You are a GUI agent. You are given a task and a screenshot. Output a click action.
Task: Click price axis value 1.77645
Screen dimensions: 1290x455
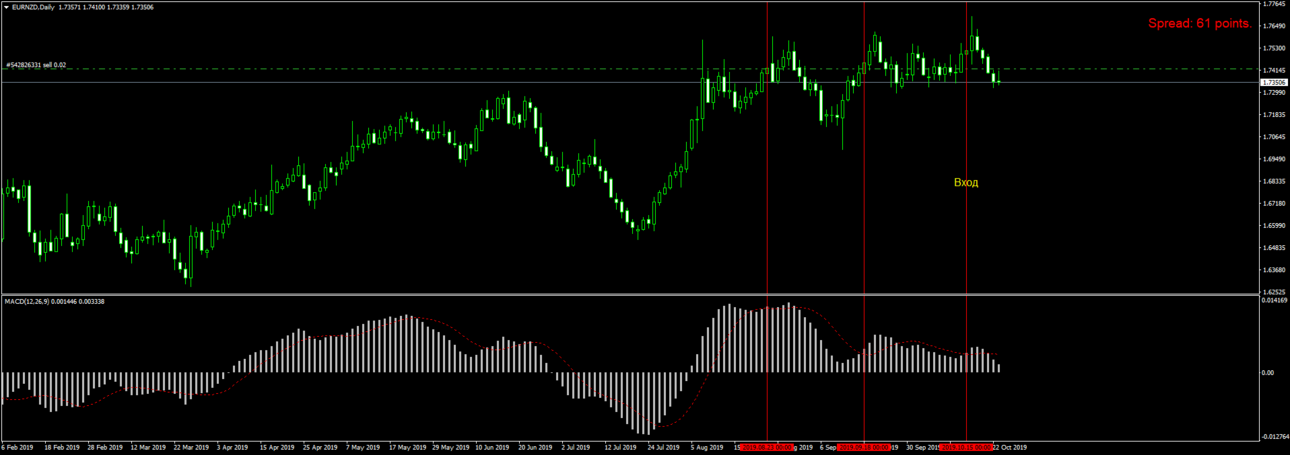1273,4
